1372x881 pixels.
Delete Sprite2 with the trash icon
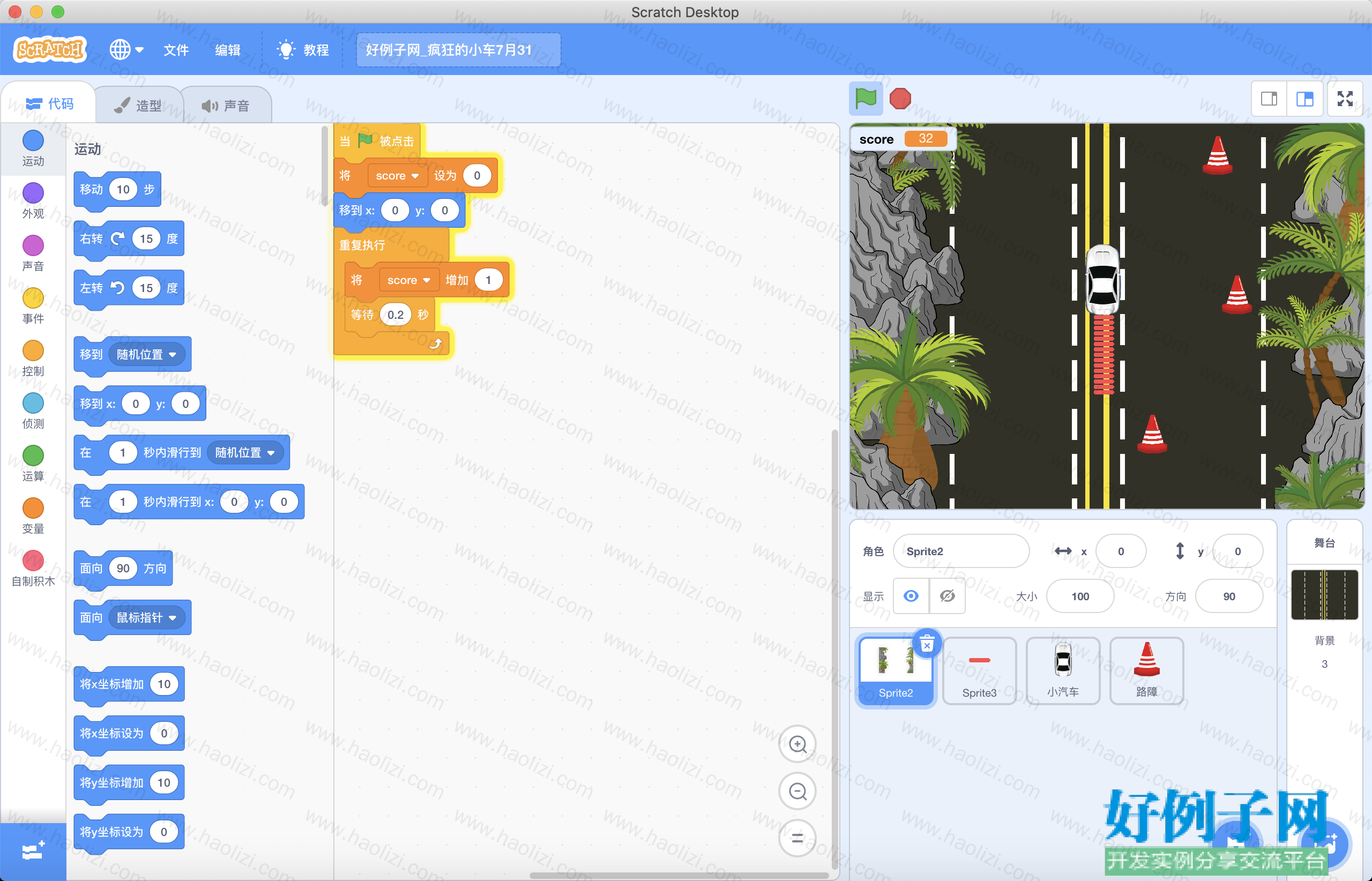[927, 643]
